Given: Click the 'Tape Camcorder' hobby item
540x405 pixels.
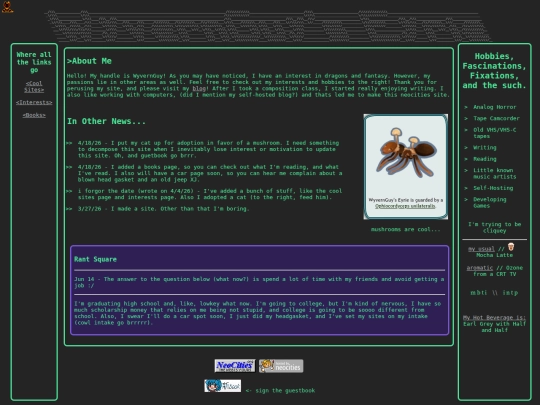Looking at the screenshot, I should point(496,118).
